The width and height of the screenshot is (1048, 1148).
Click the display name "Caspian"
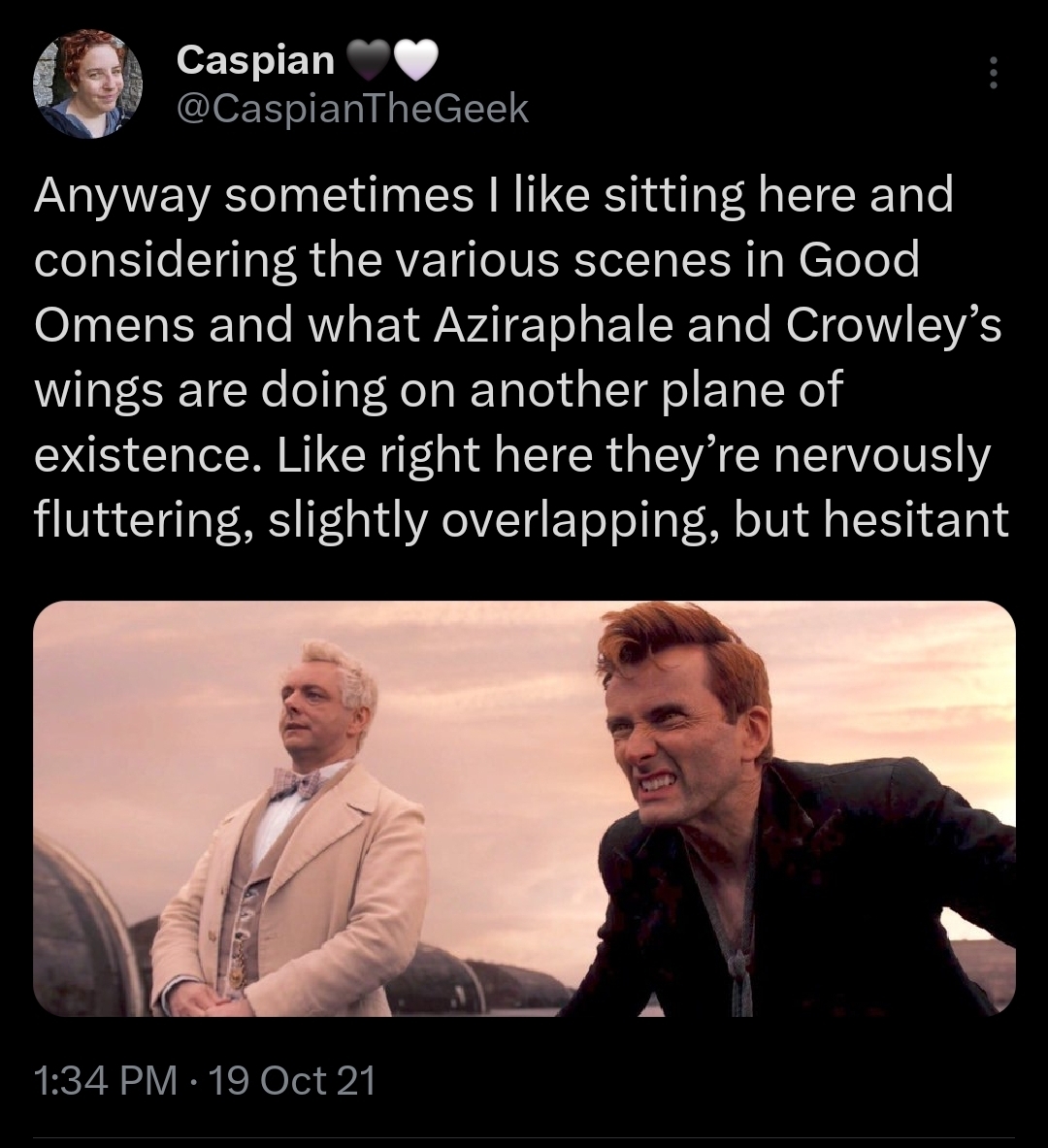(255, 61)
